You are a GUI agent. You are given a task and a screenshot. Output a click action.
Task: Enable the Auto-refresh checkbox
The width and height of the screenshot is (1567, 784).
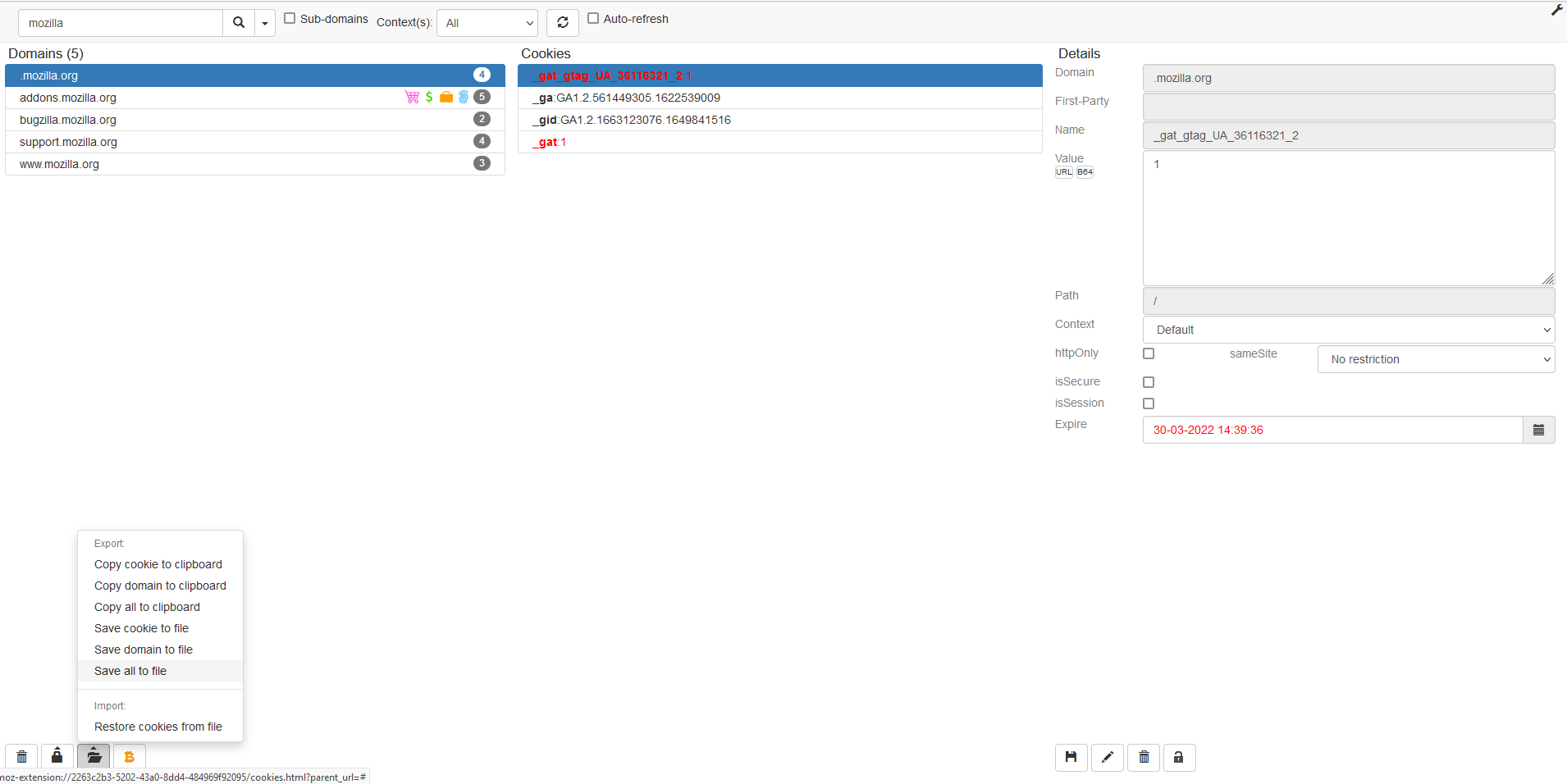pos(593,18)
